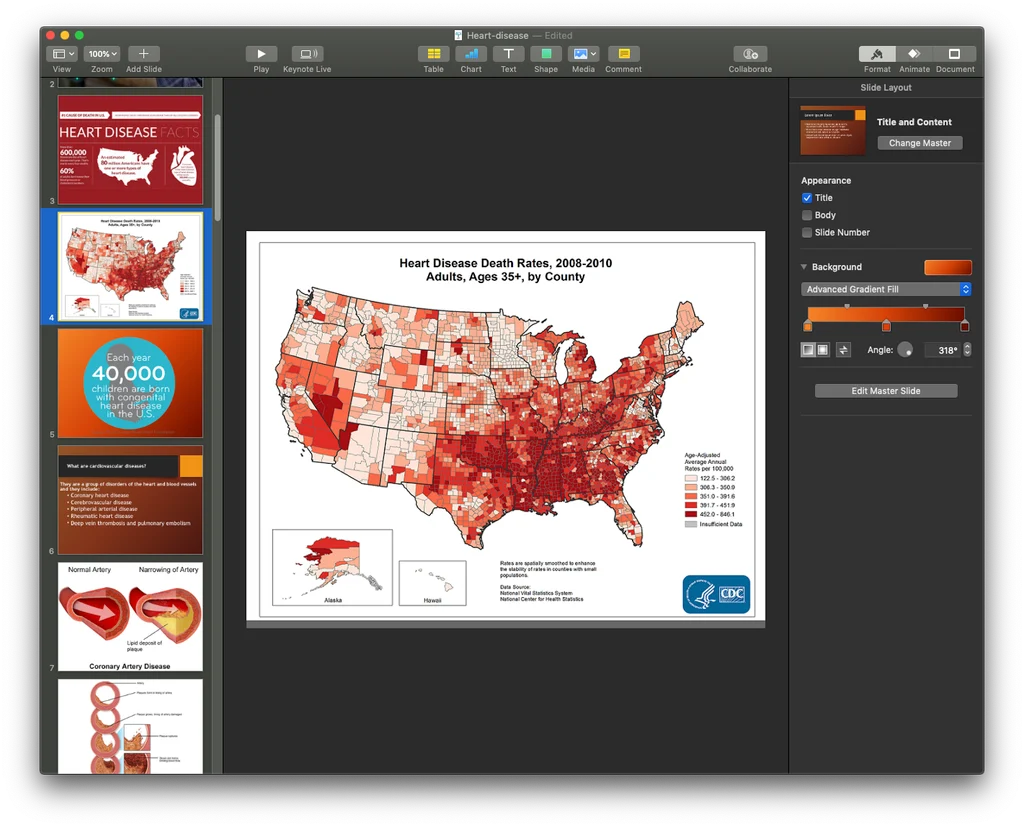This screenshot has width=1024, height=827.
Task: Open the View options menu
Action: tap(63, 54)
